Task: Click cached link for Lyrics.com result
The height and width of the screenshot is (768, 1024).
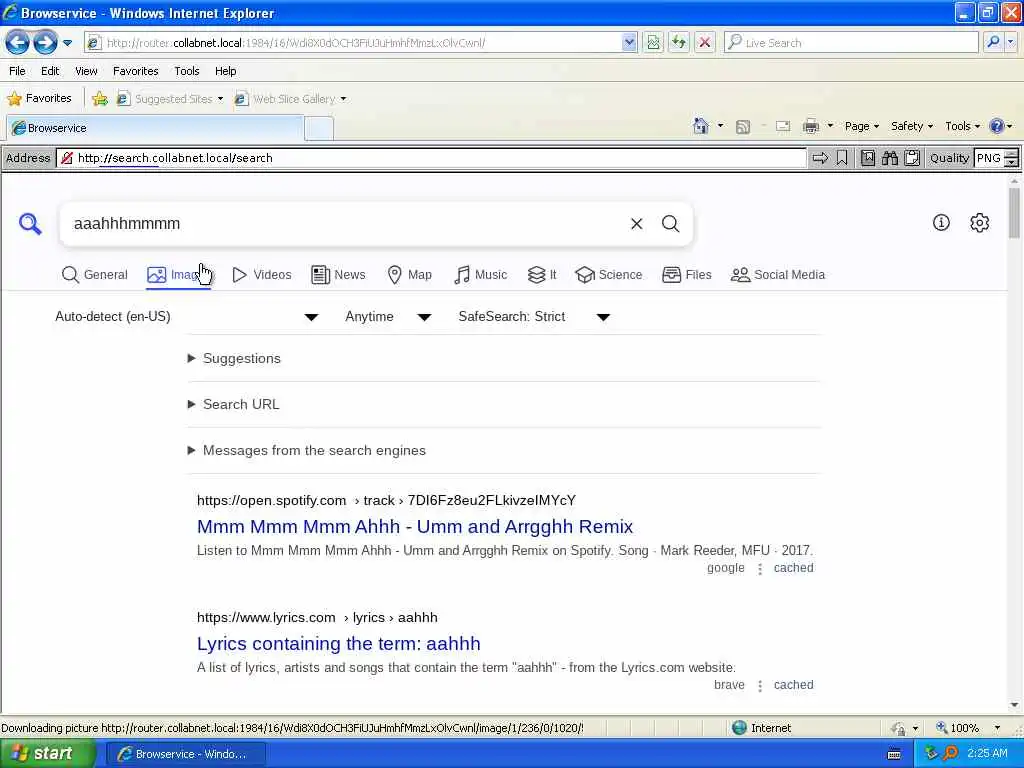Action: (793, 685)
